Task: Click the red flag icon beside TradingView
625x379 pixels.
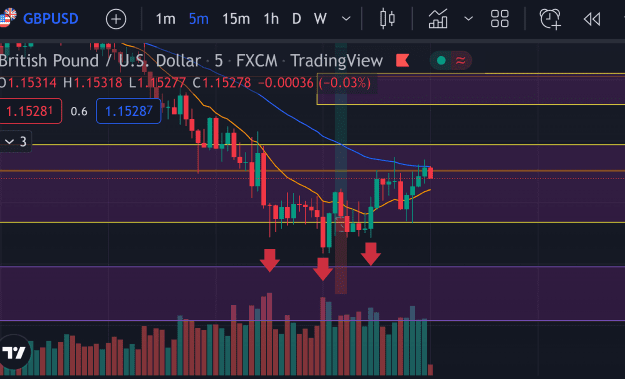Action: (403, 61)
